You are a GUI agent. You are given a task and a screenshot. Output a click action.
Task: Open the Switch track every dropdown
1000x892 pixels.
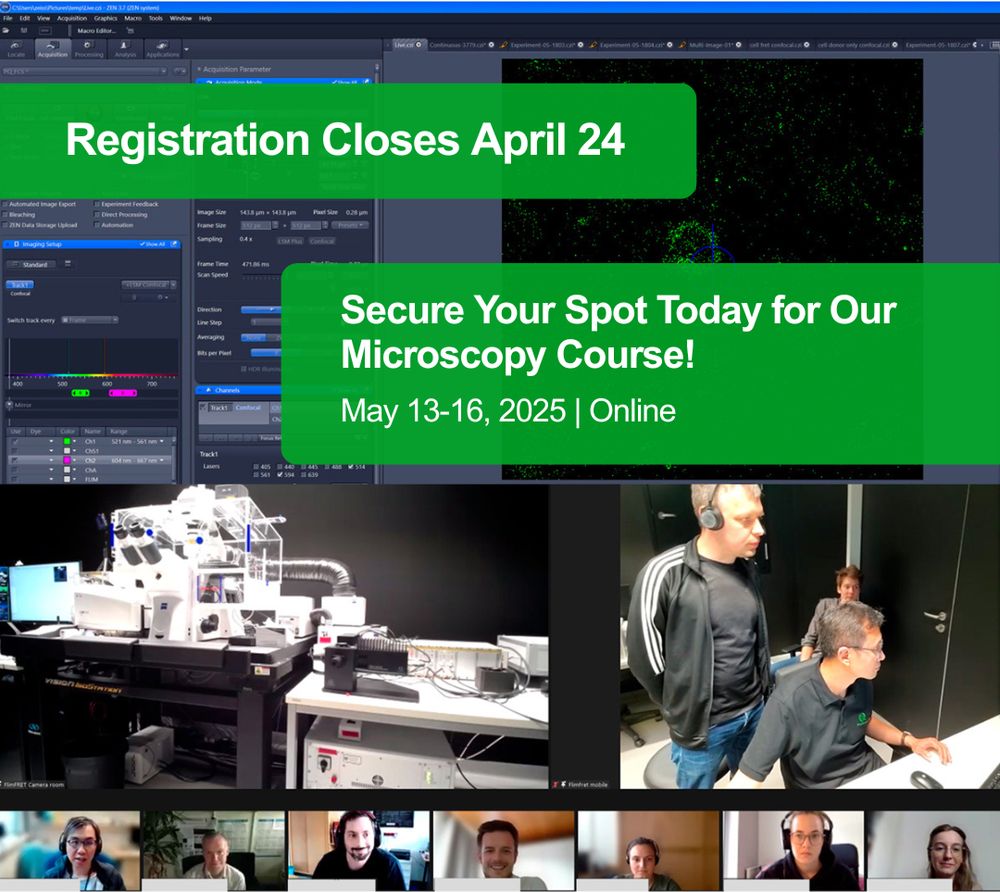click(x=90, y=320)
